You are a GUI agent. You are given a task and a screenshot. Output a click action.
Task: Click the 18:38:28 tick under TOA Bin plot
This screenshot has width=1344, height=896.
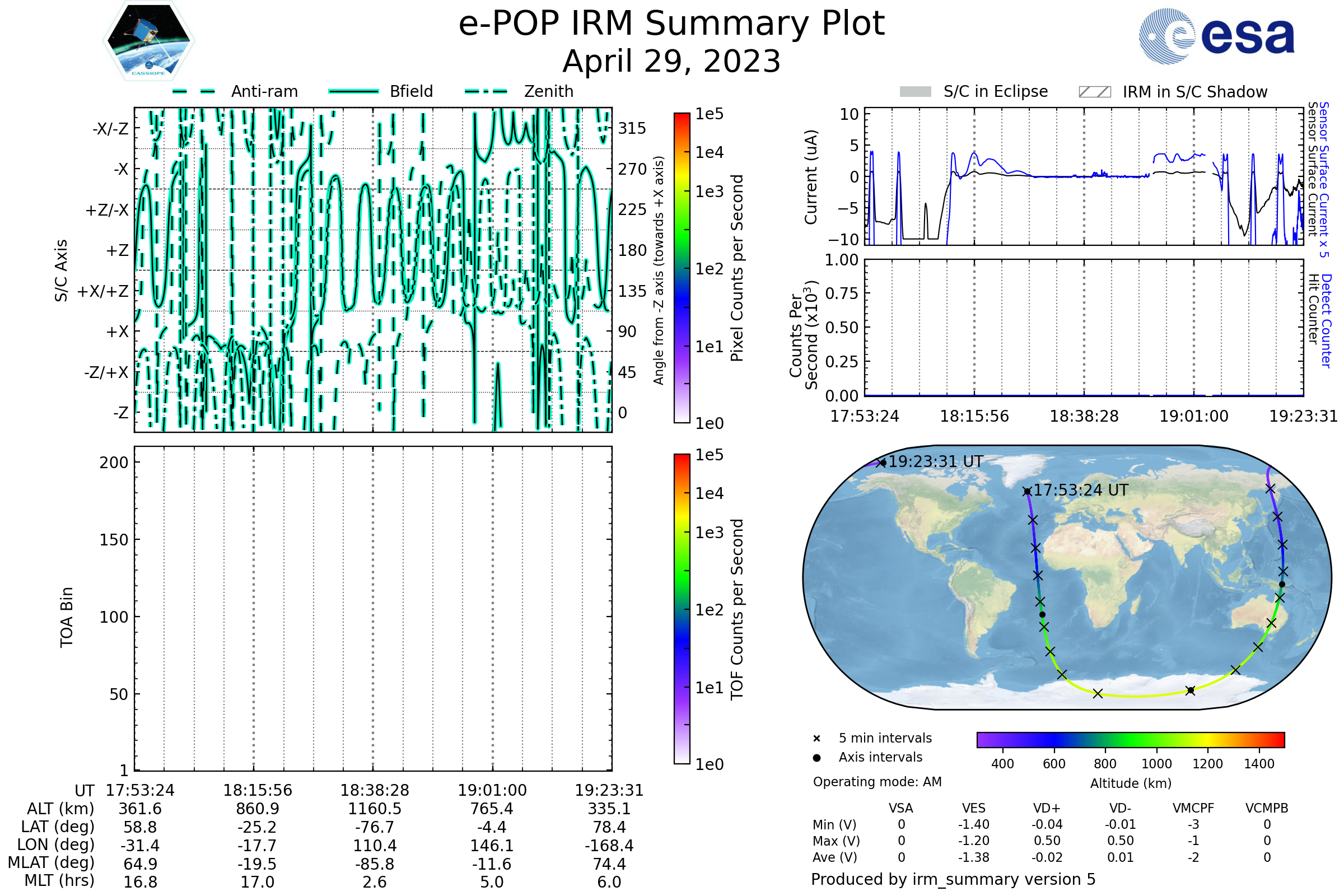[374, 790]
